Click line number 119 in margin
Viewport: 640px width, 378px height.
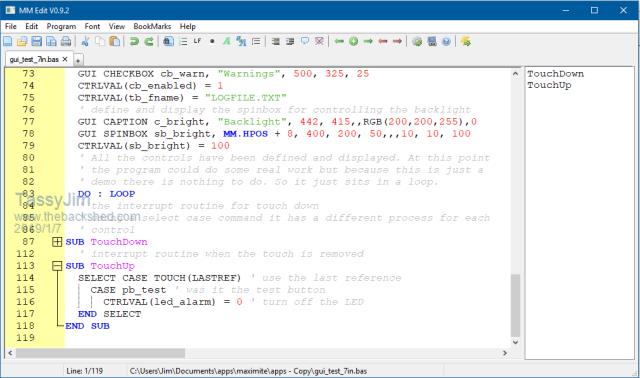pyautogui.click(x=25, y=338)
